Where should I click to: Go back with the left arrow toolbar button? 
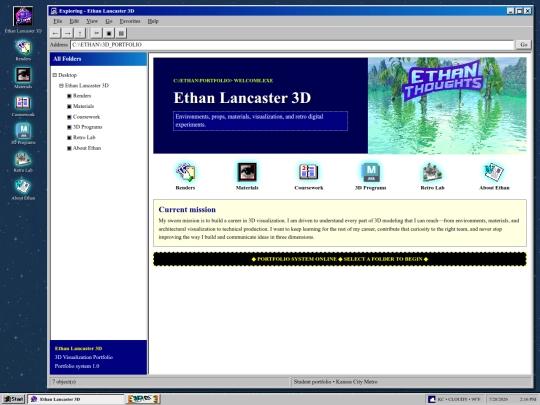(55, 33)
